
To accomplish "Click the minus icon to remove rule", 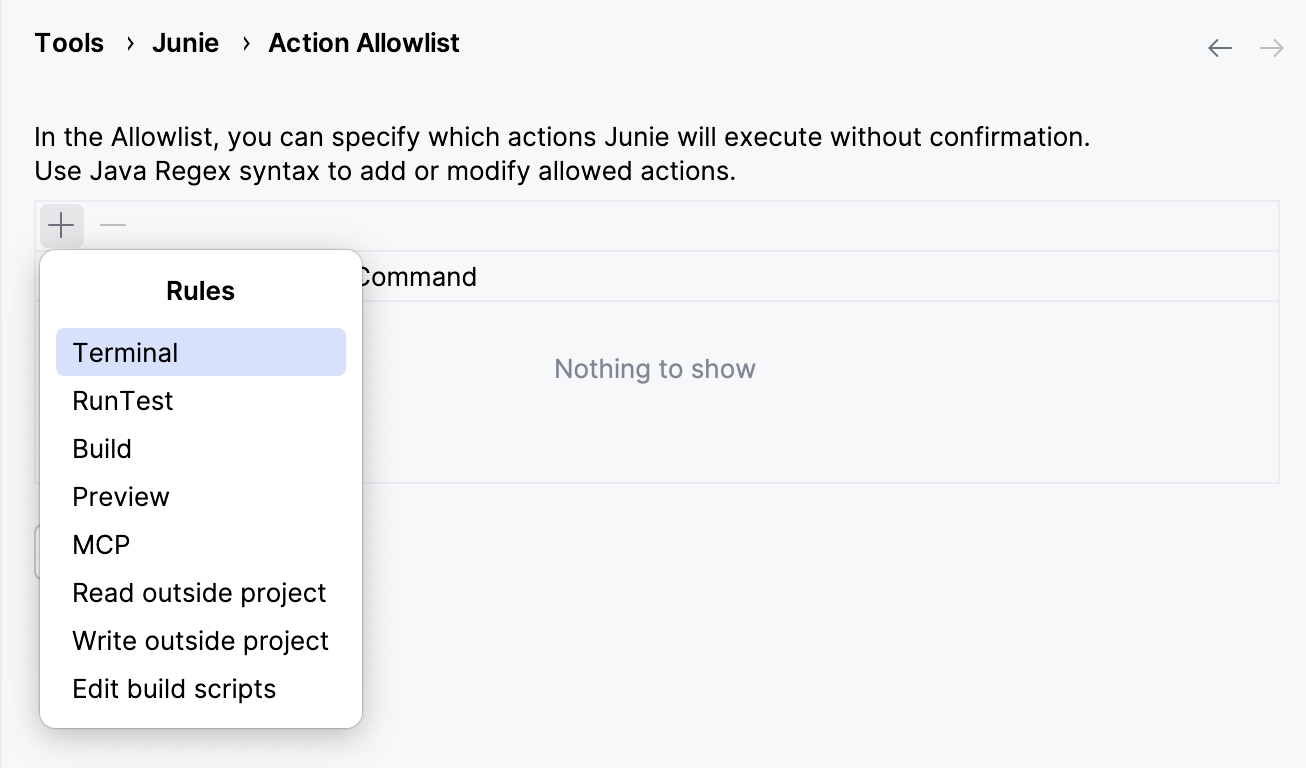I will pos(112,225).
